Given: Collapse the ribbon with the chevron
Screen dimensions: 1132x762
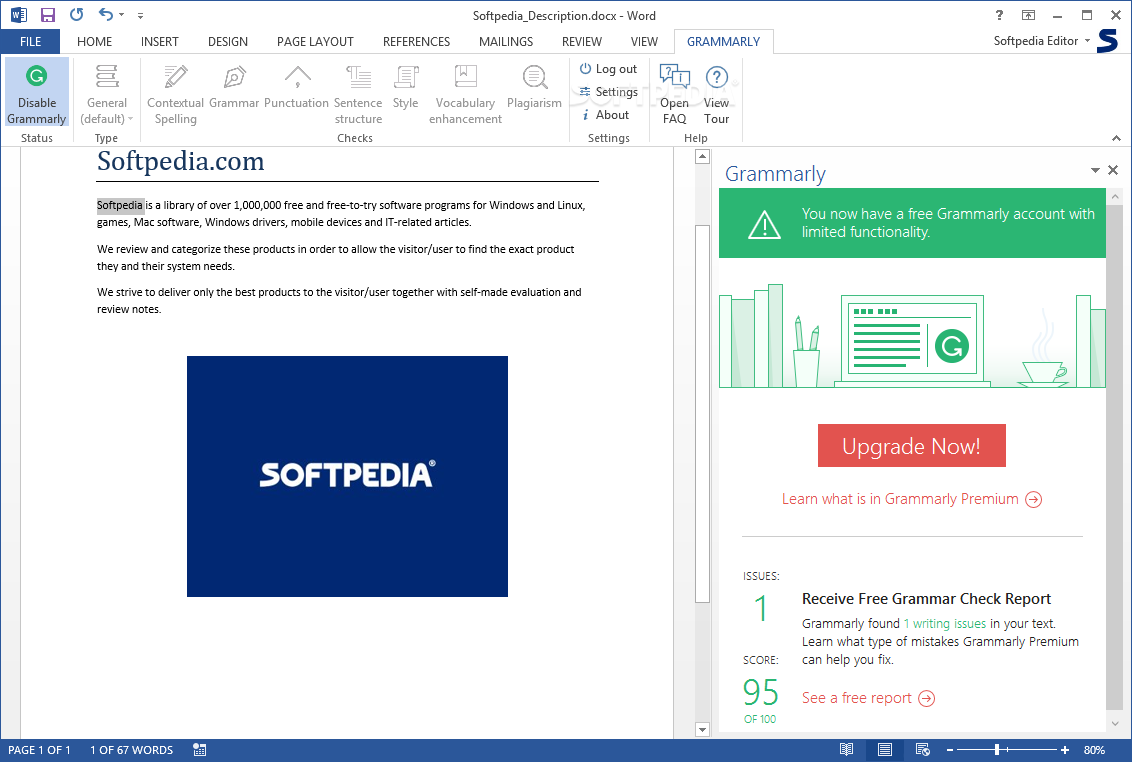Looking at the screenshot, I should point(1116,138).
